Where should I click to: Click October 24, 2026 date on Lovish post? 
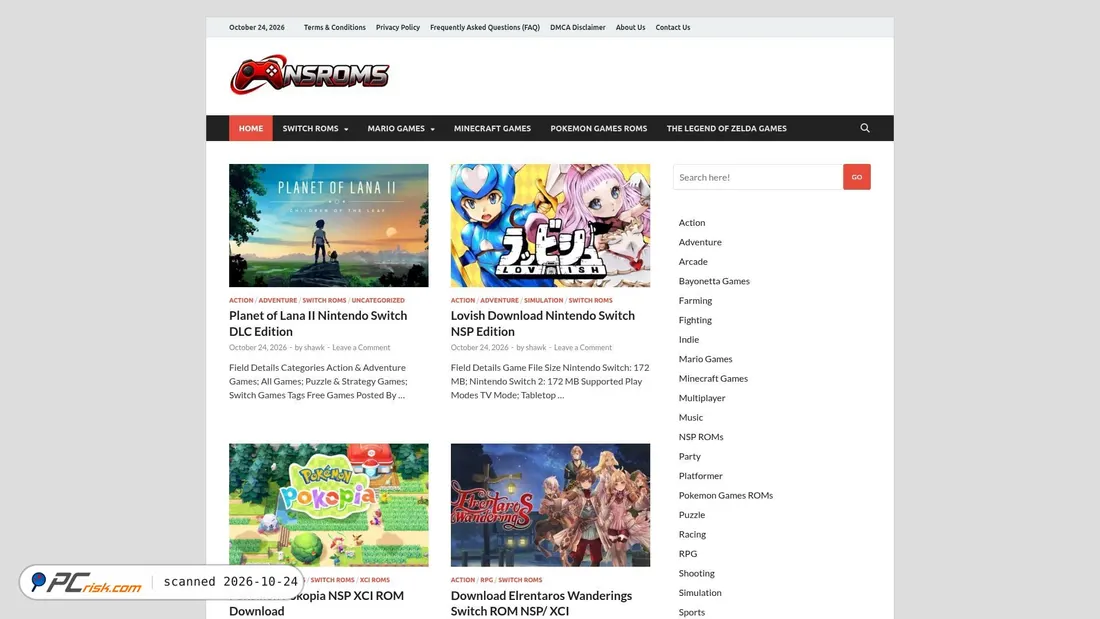479,347
